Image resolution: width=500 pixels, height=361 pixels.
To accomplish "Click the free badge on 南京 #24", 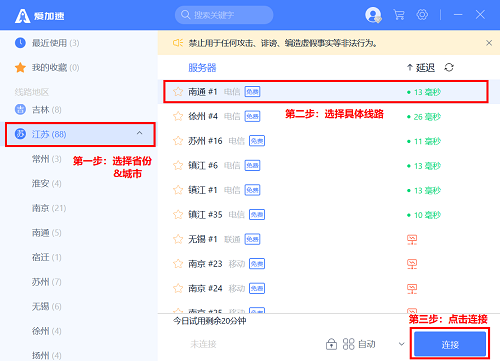I will [x=257, y=288].
